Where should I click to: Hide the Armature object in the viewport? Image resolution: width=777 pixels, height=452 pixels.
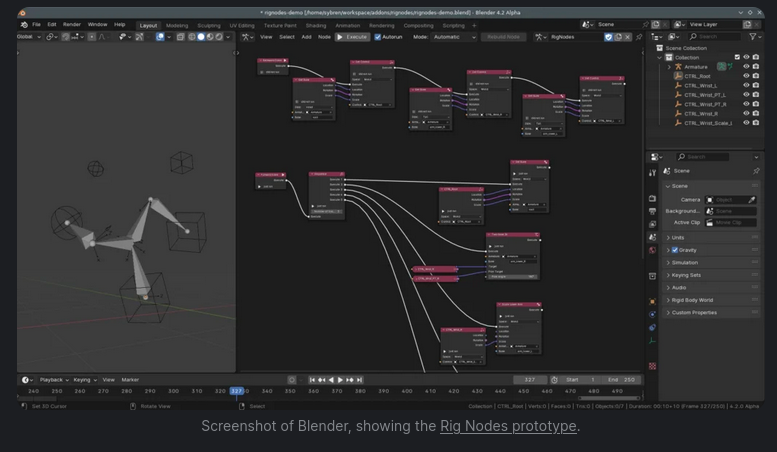click(746, 66)
